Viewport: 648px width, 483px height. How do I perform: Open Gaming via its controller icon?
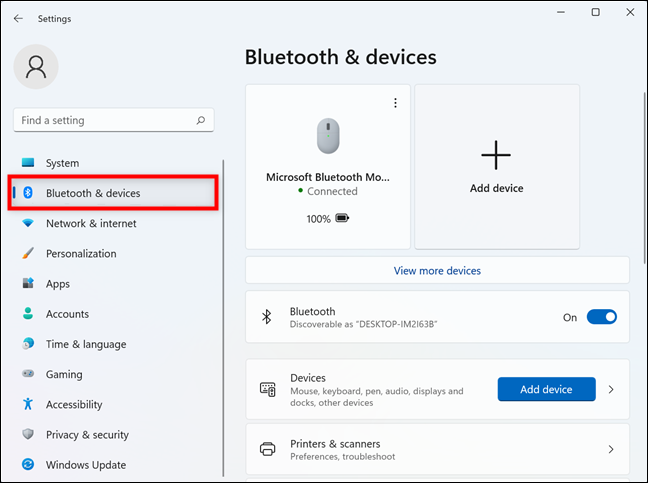(x=28, y=374)
